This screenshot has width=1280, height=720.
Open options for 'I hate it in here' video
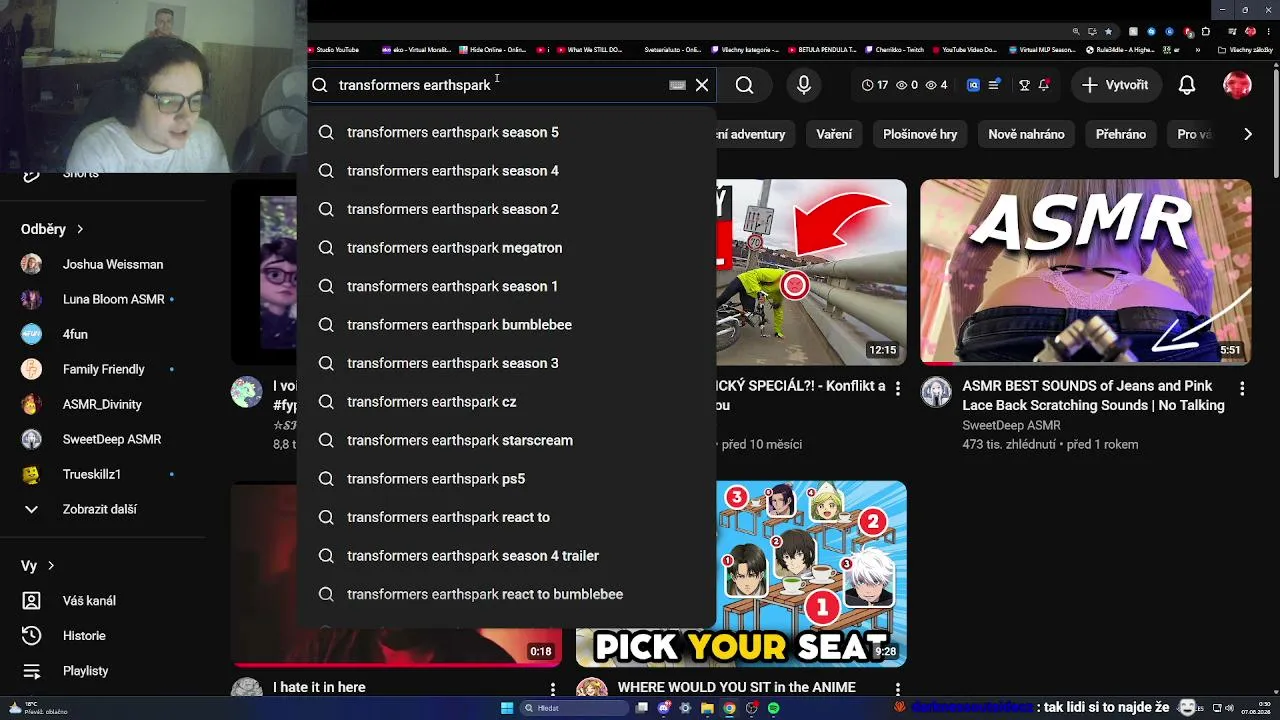(552, 689)
